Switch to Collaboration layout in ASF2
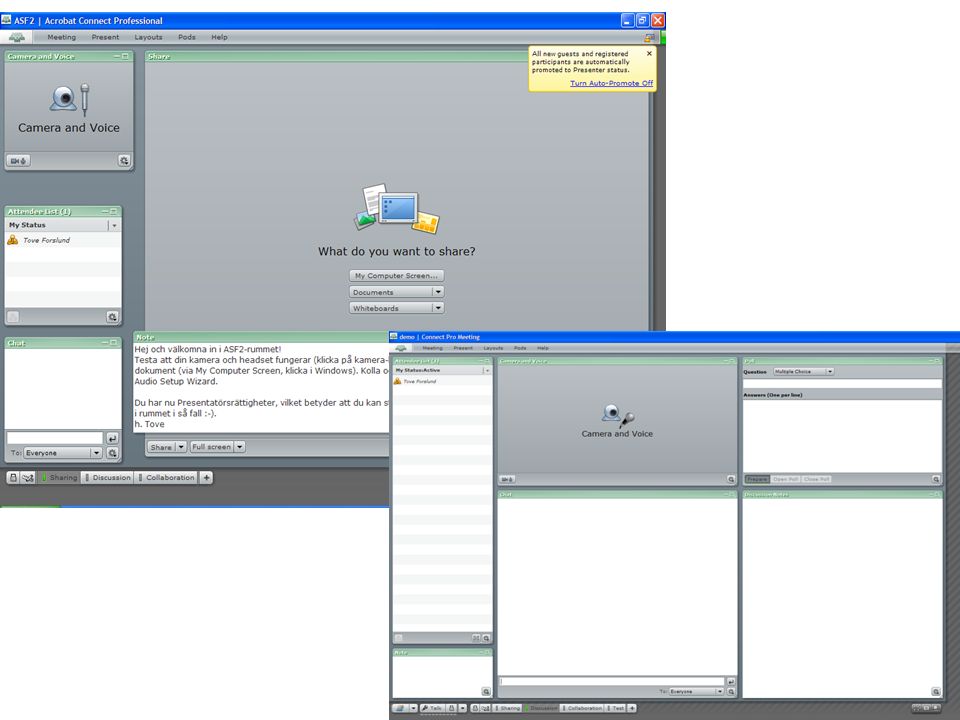The width and height of the screenshot is (960, 720). click(x=166, y=478)
